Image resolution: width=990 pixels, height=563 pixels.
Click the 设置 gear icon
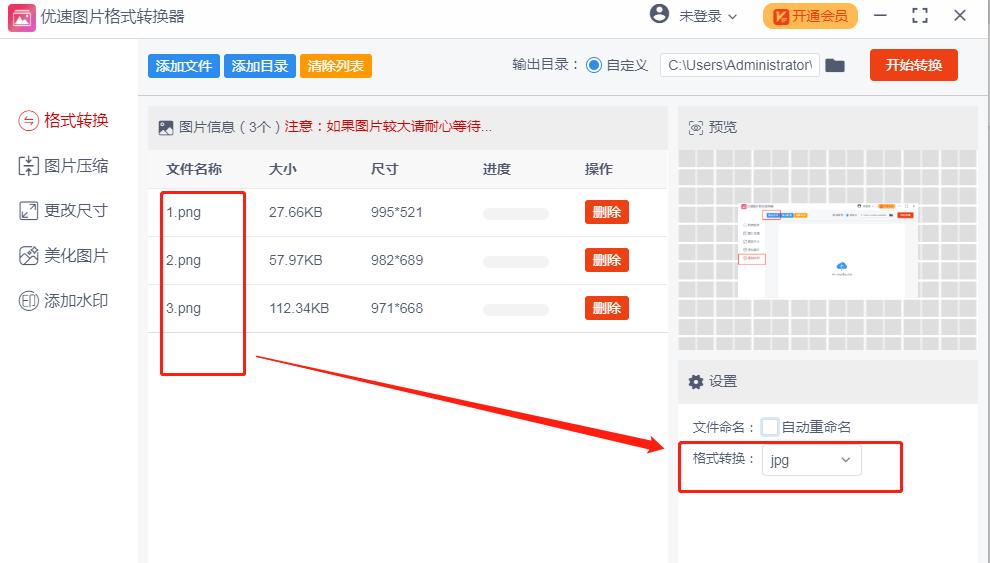pos(695,382)
